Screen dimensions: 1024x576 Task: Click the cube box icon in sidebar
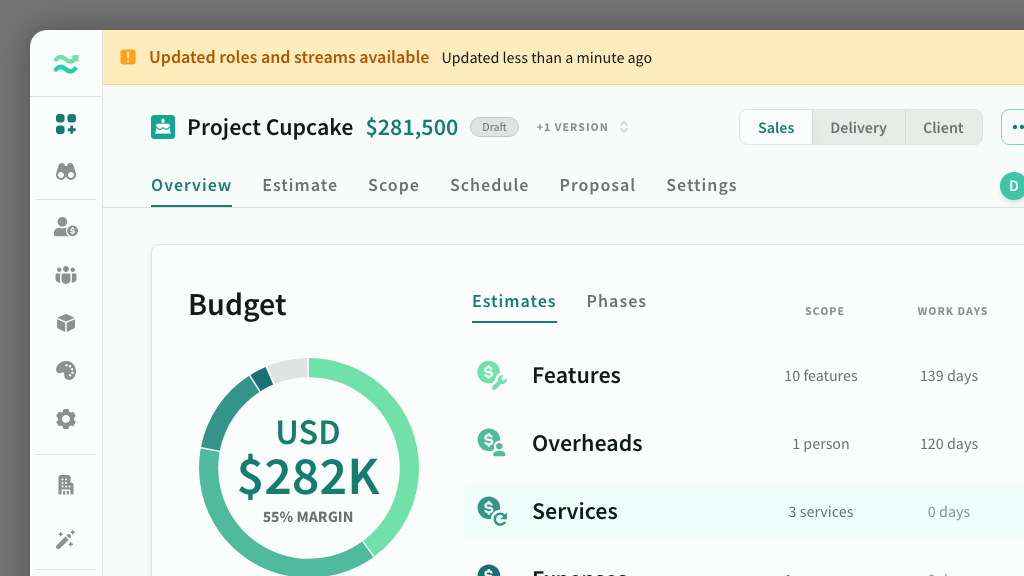point(66,323)
